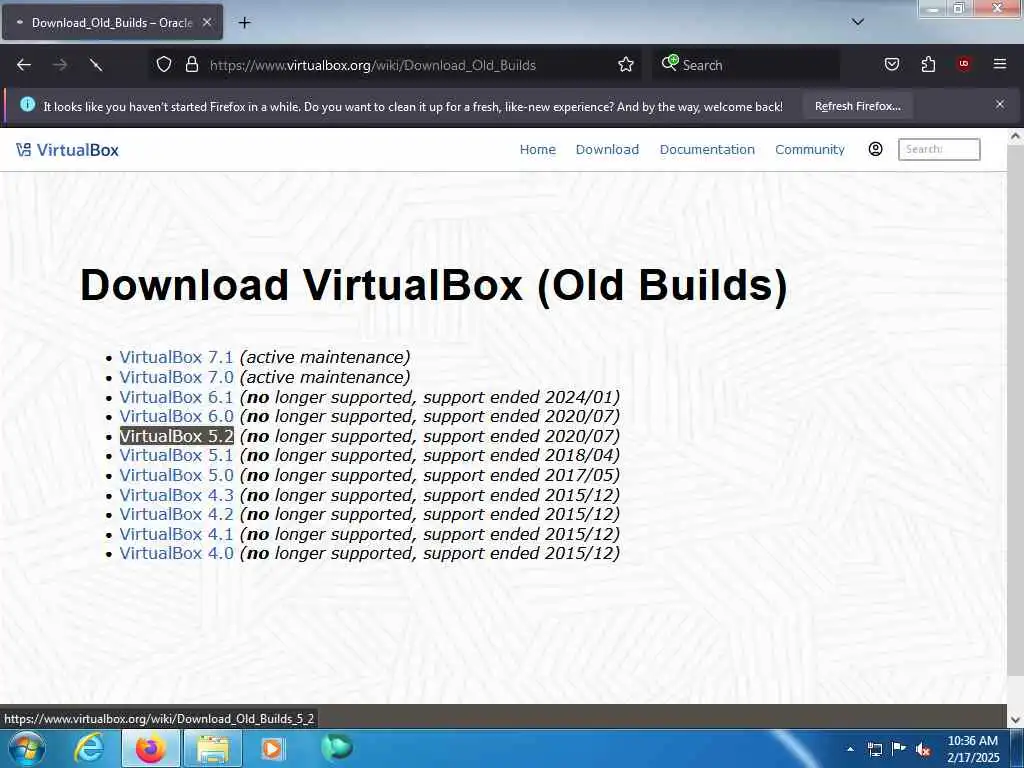The image size is (1024, 768).
Task: Open the Home navigation link
Action: (537, 150)
